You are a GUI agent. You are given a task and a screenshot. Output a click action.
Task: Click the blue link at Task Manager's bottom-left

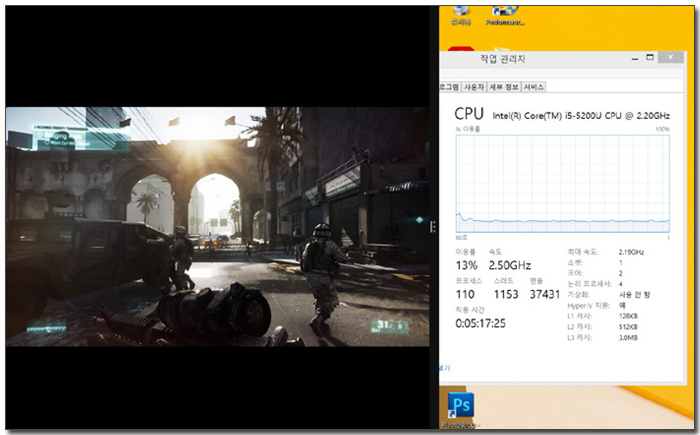point(445,368)
